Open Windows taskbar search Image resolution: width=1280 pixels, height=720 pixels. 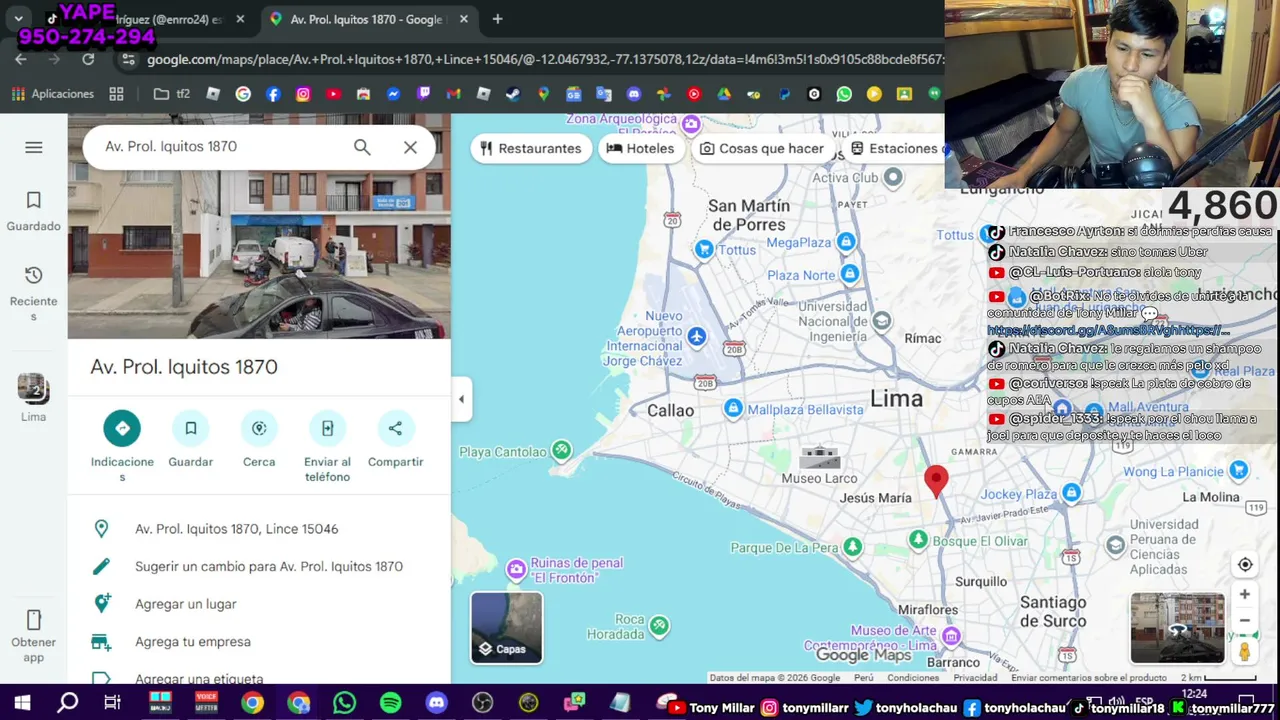tap(68, 704)
